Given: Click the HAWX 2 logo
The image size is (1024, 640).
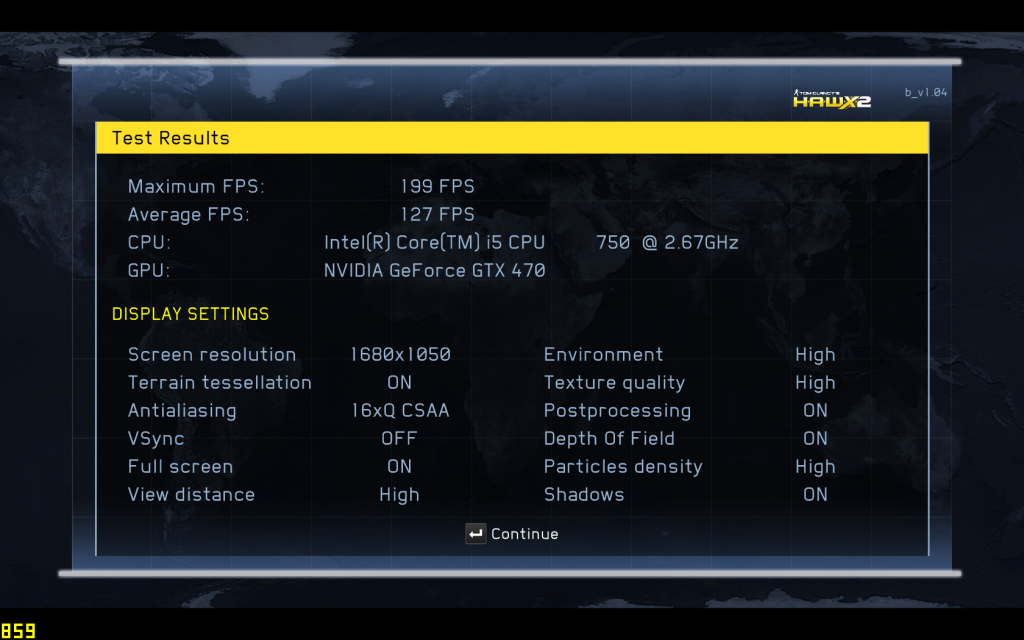Looking at the screenshot, I should tap(831, 99).
